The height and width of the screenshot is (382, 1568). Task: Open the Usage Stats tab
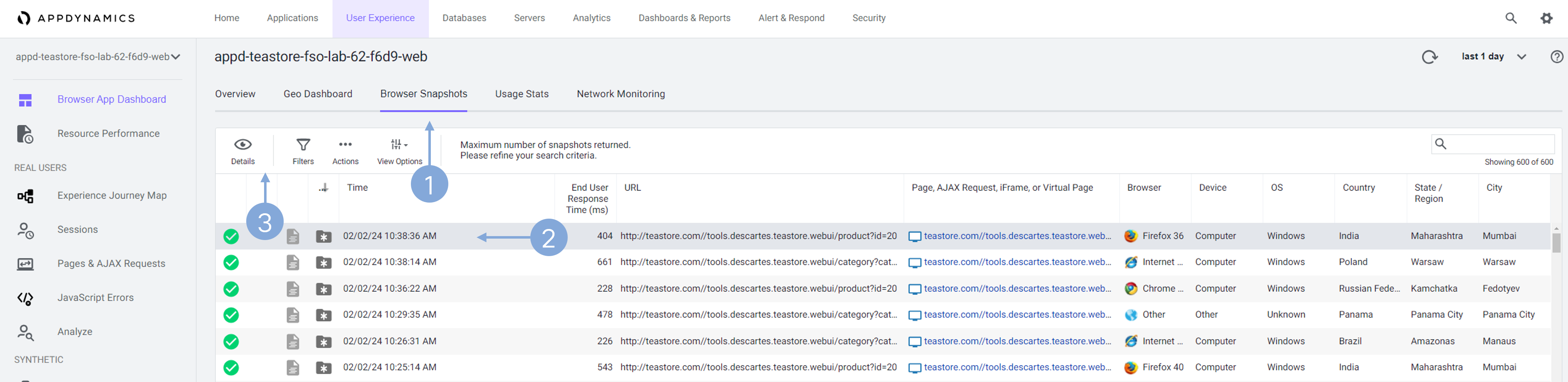coord(522,94)
